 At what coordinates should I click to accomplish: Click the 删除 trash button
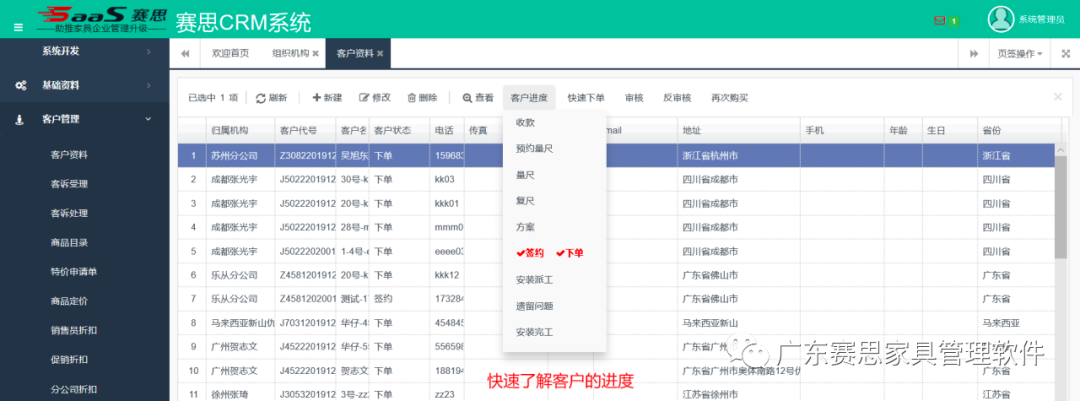tap(422, 98)
